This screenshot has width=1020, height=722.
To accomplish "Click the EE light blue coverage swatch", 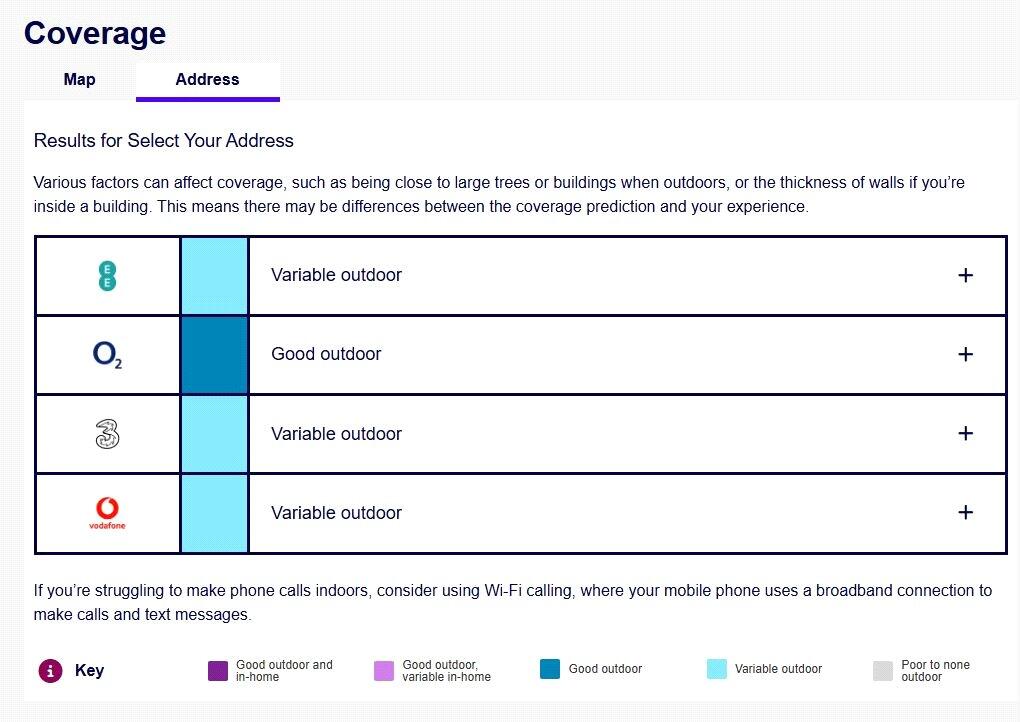I will pos(214,275).
